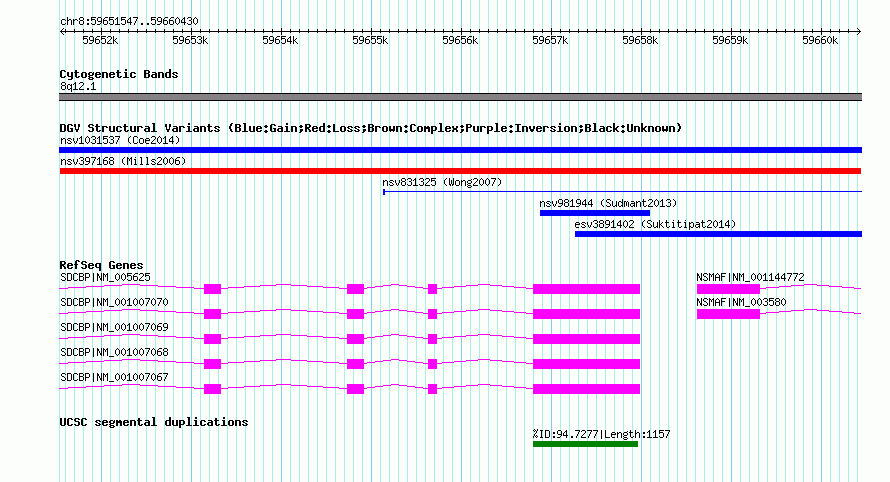Click the 59658k ruler label
Image resolution: width=890 pixels, height=482 pixels.
coord(640,40)
